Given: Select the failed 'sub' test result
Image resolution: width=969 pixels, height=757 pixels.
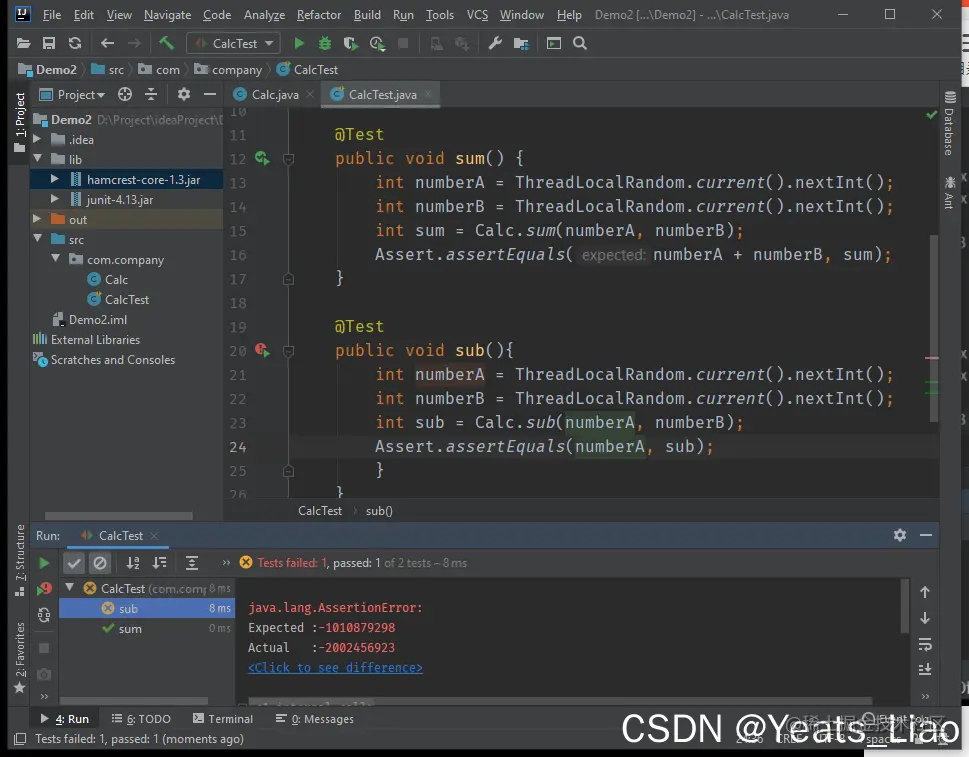Looking at the screenshot, I should point(147,609).
